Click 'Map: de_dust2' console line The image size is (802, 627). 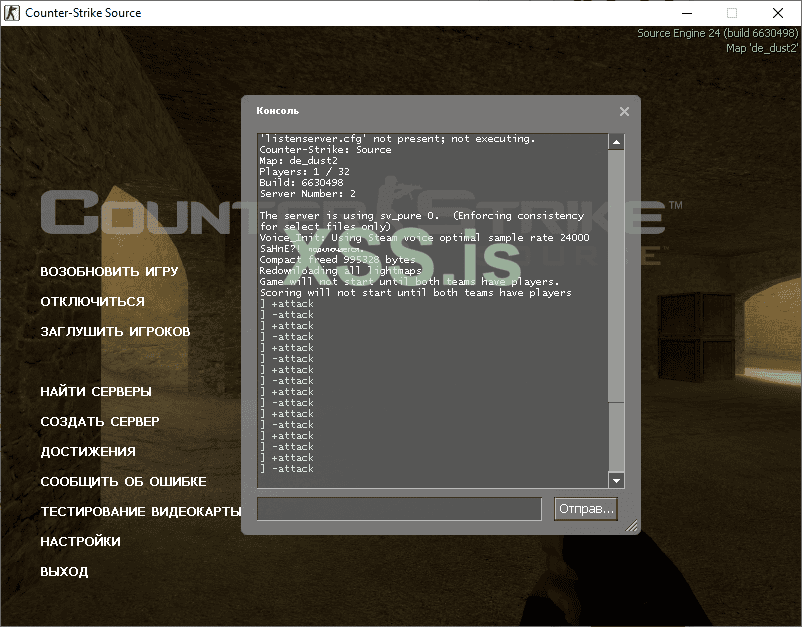point(298,161)
